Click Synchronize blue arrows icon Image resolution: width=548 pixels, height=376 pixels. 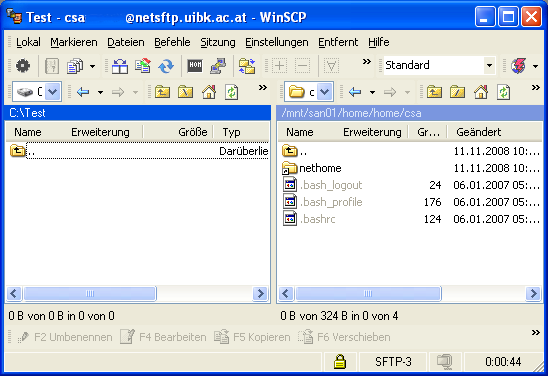166,66
